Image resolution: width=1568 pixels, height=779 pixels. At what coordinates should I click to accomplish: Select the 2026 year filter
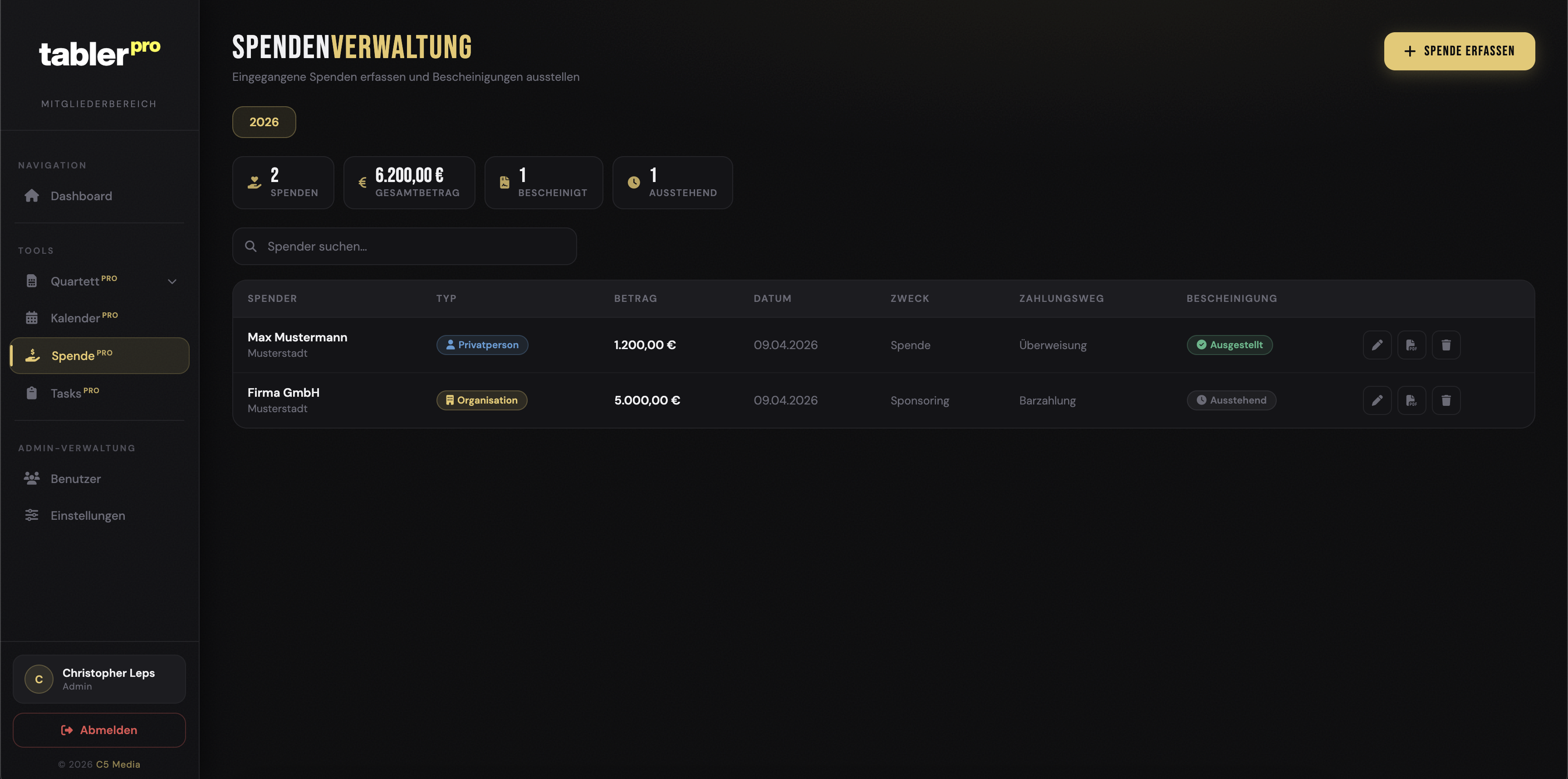tap(264, 122)
